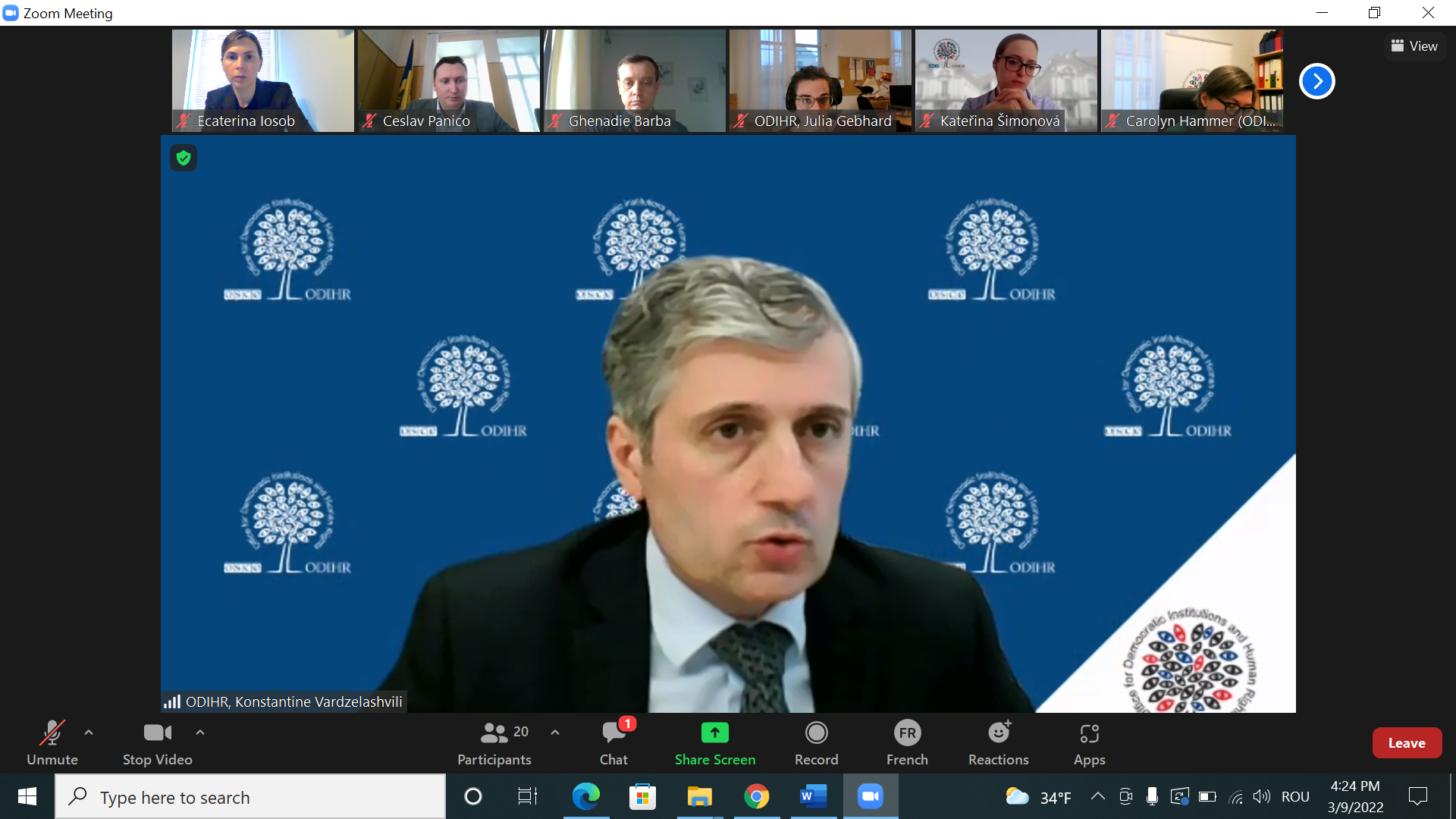Screen dimensions: 1456x819
Task: Open Reactions menu
Action: [999, 743]
